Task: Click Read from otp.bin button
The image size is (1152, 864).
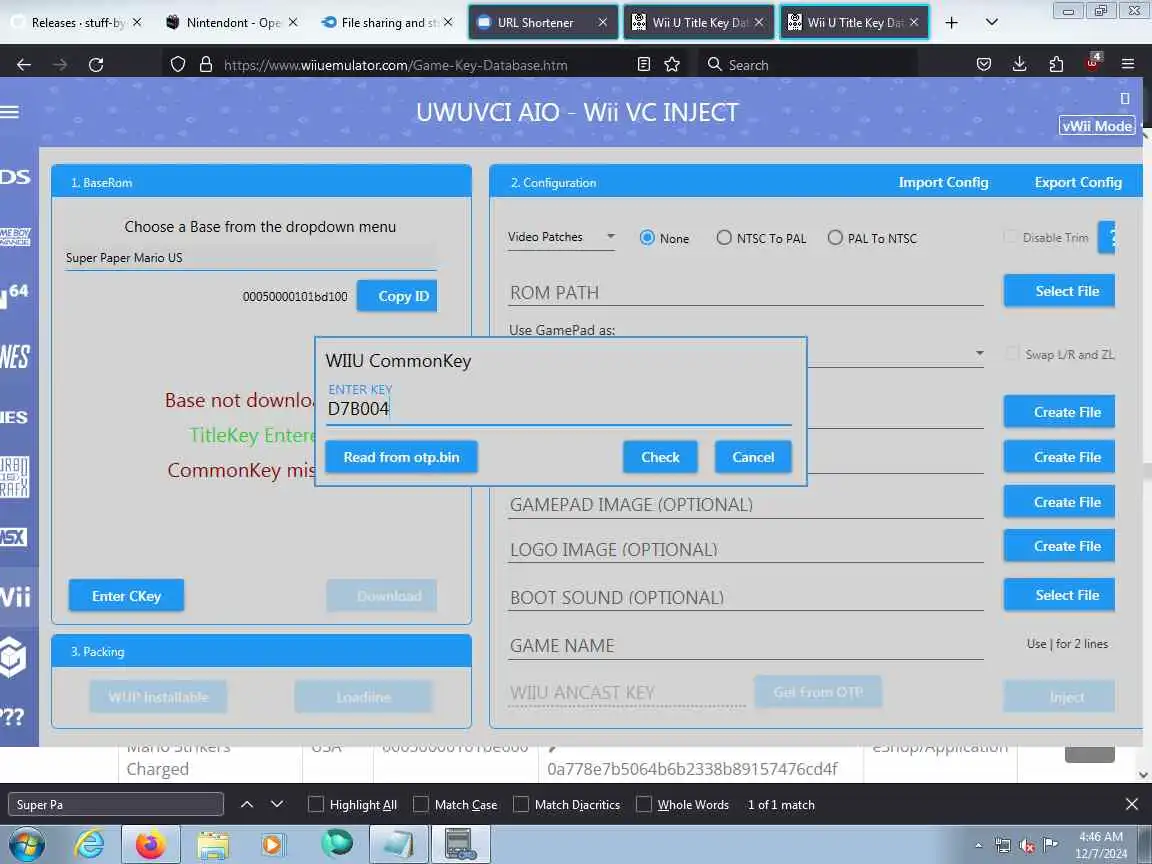Action: click(x=401, y=457)
